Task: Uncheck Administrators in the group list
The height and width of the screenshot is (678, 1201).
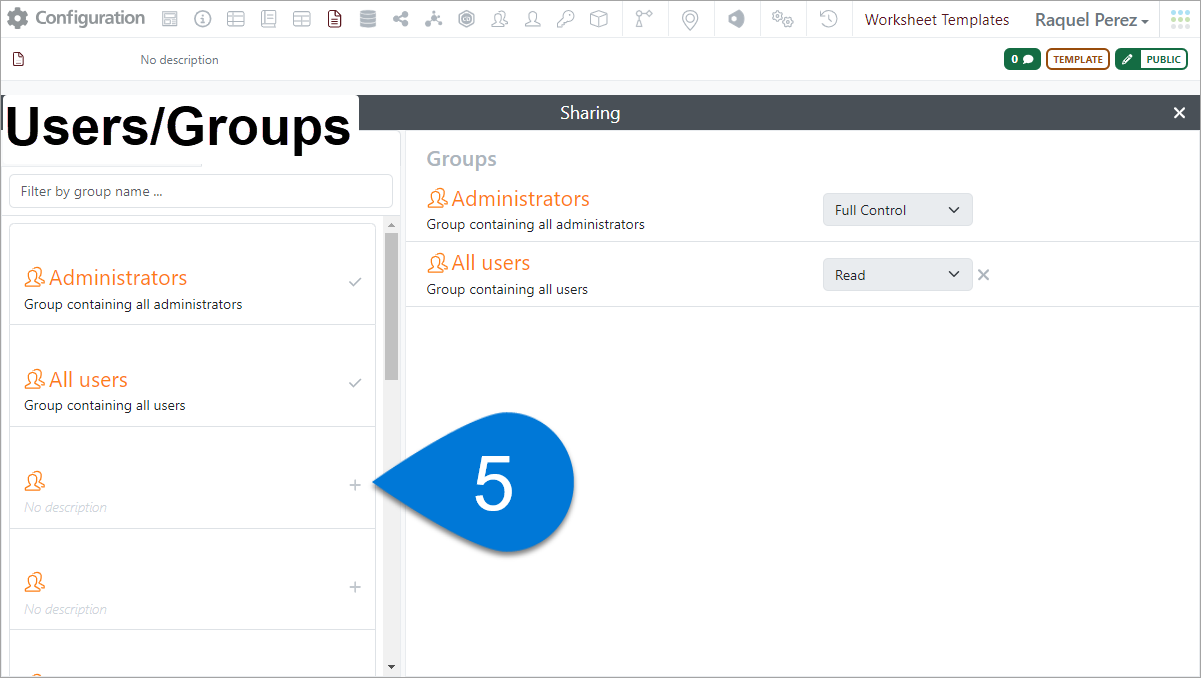Action: [355, 283]
